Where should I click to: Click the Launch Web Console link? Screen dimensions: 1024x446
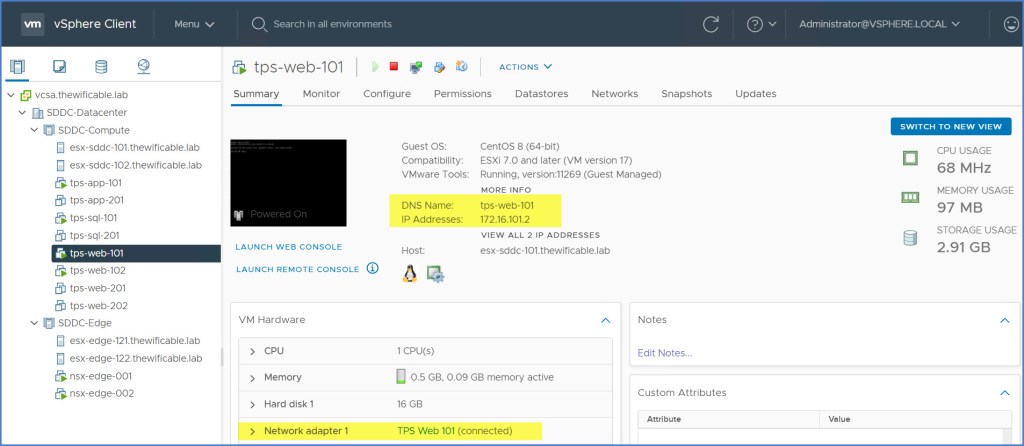(288, 246)
